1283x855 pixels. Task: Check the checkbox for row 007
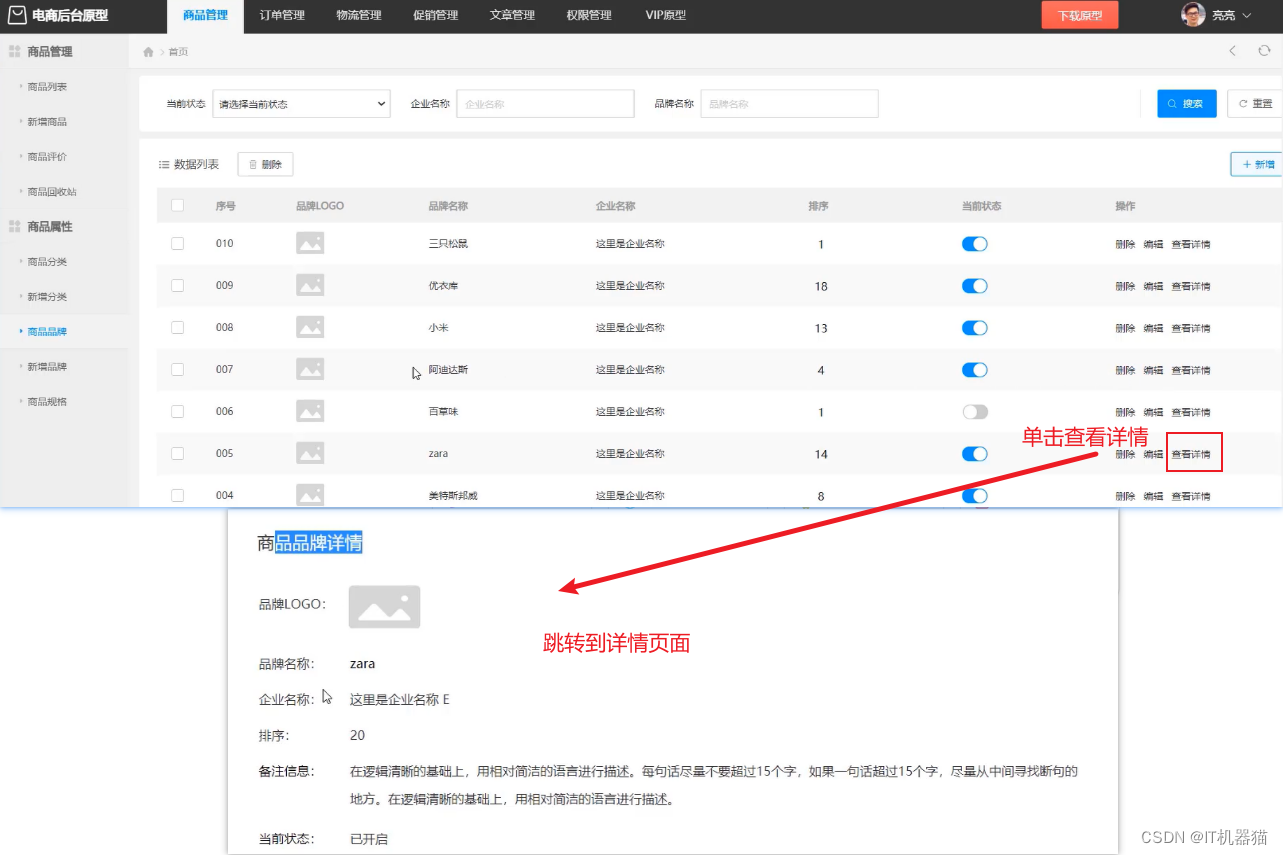pos(178,369)
